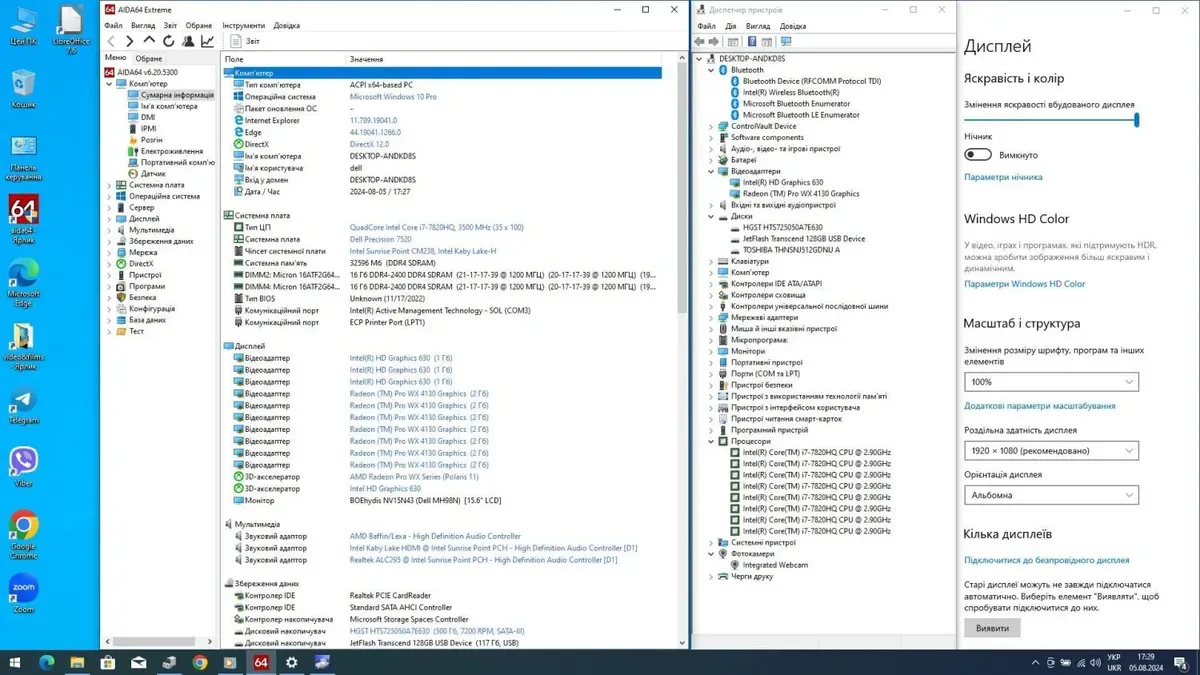Open Viber desktop shortcut

click(23, 464)
